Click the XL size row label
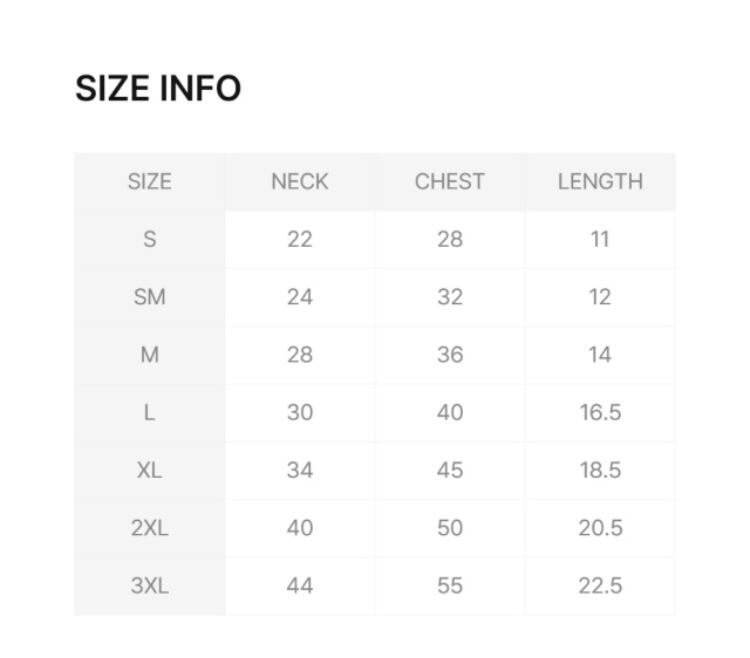Screen dimensions: 750x658 click(x=150, y=470)
